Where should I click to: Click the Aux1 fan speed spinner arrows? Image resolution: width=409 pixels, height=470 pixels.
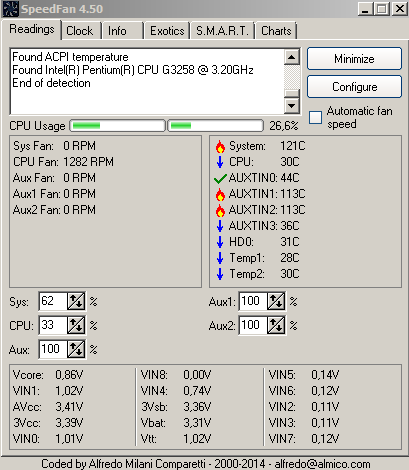[276, 301]
